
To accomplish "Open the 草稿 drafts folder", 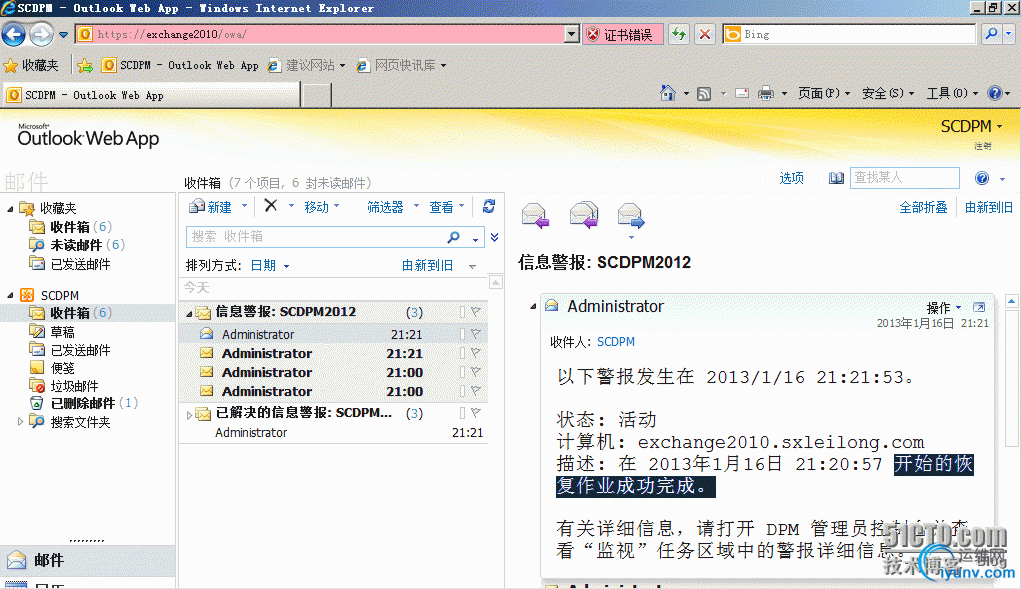I will pos(63,332).
